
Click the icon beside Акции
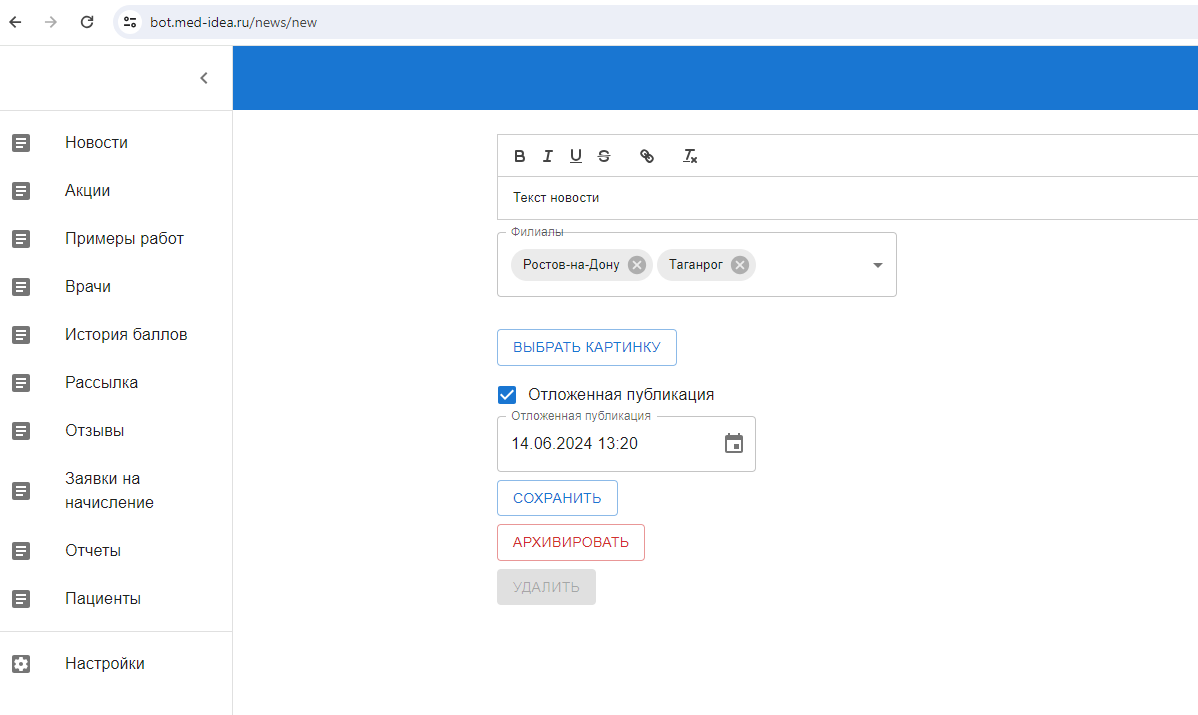click(21, 191)
